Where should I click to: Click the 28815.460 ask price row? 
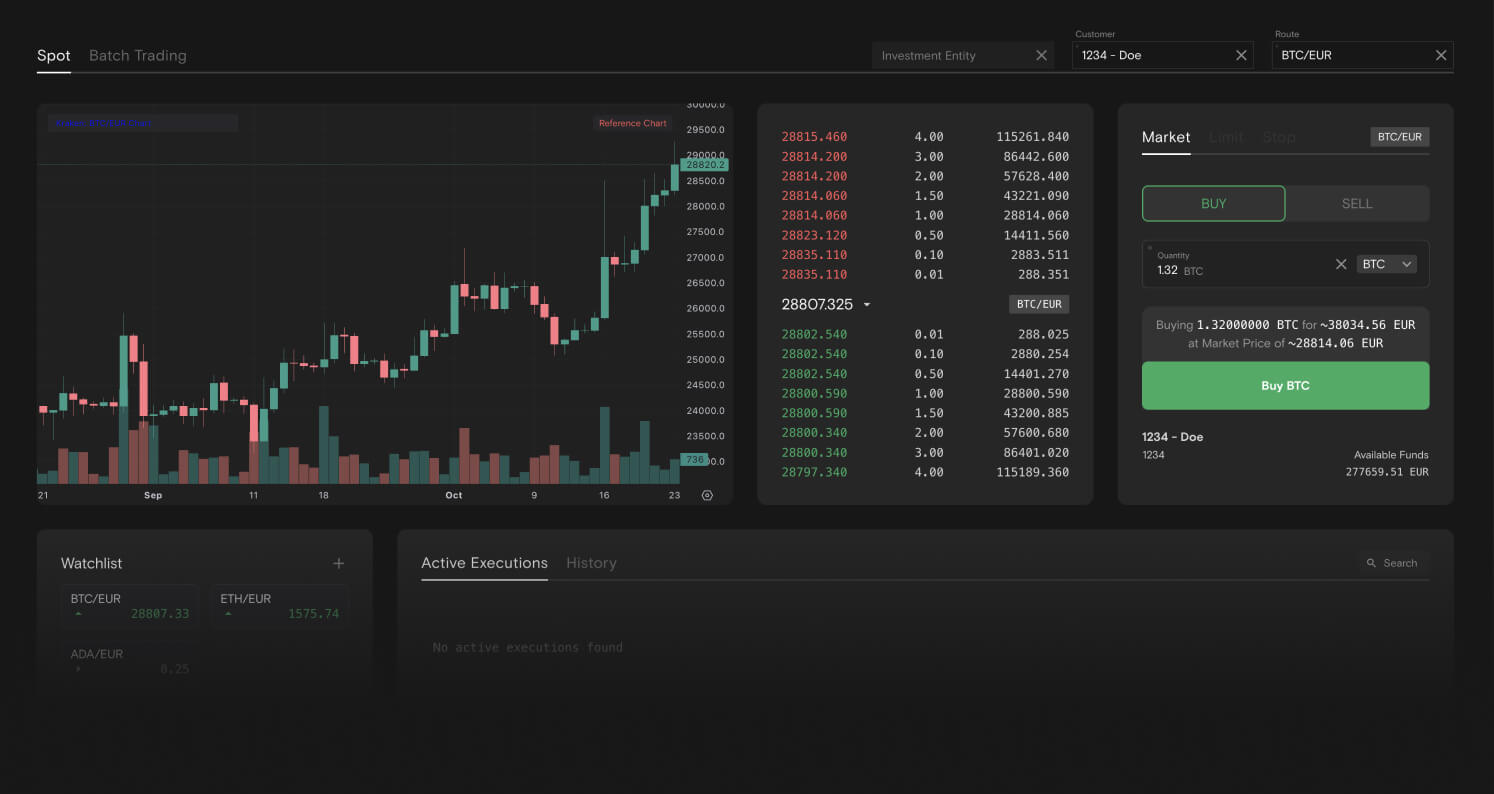coord(814,137)
